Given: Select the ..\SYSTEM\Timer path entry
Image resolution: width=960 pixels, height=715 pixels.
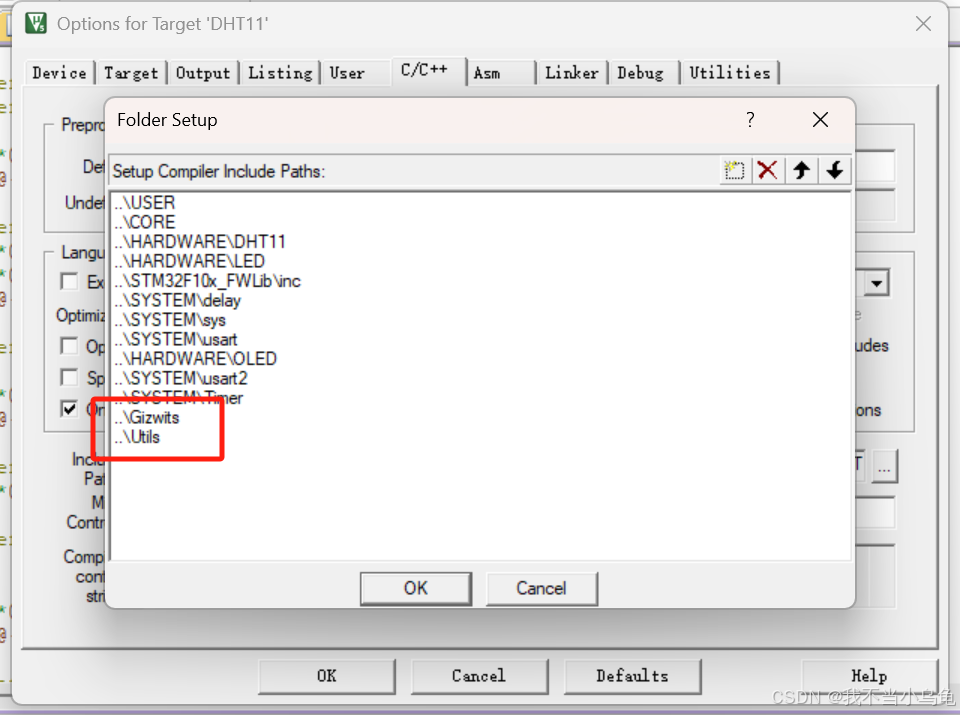Looking at the screenshot, I should coord(178,398).
